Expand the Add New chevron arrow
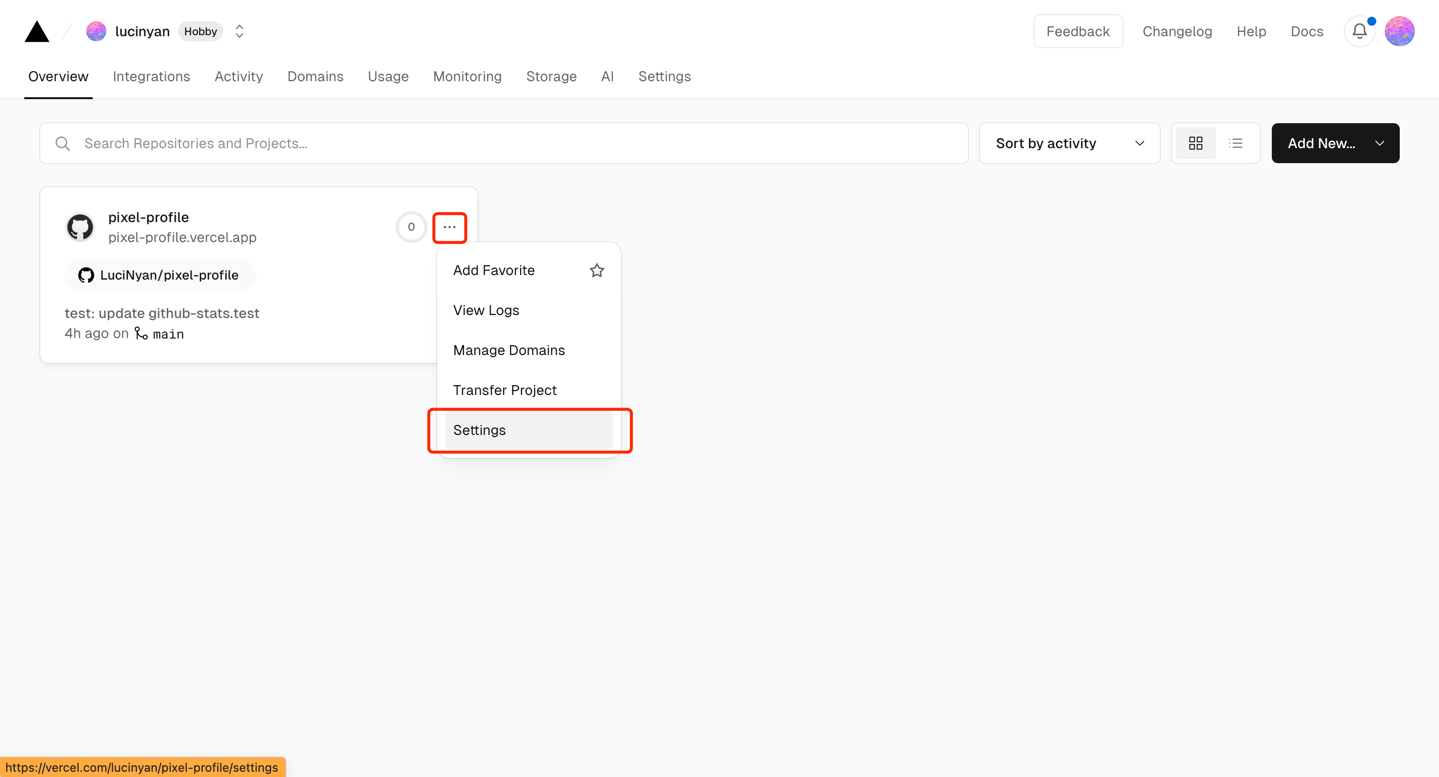The image size is (1439, 777). (x=1380, y=143)
